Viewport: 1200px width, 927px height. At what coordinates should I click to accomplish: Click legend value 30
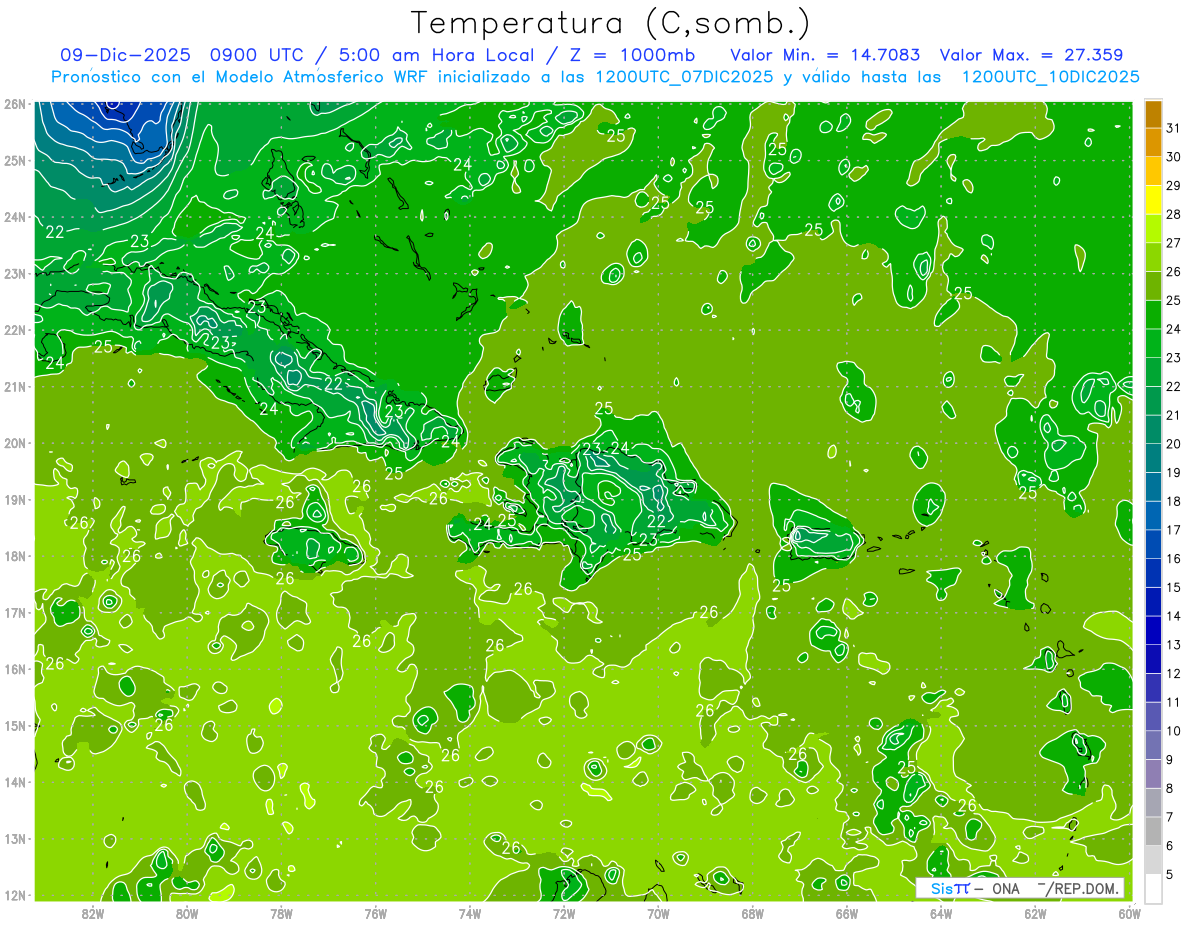[x=1173, y=157]
